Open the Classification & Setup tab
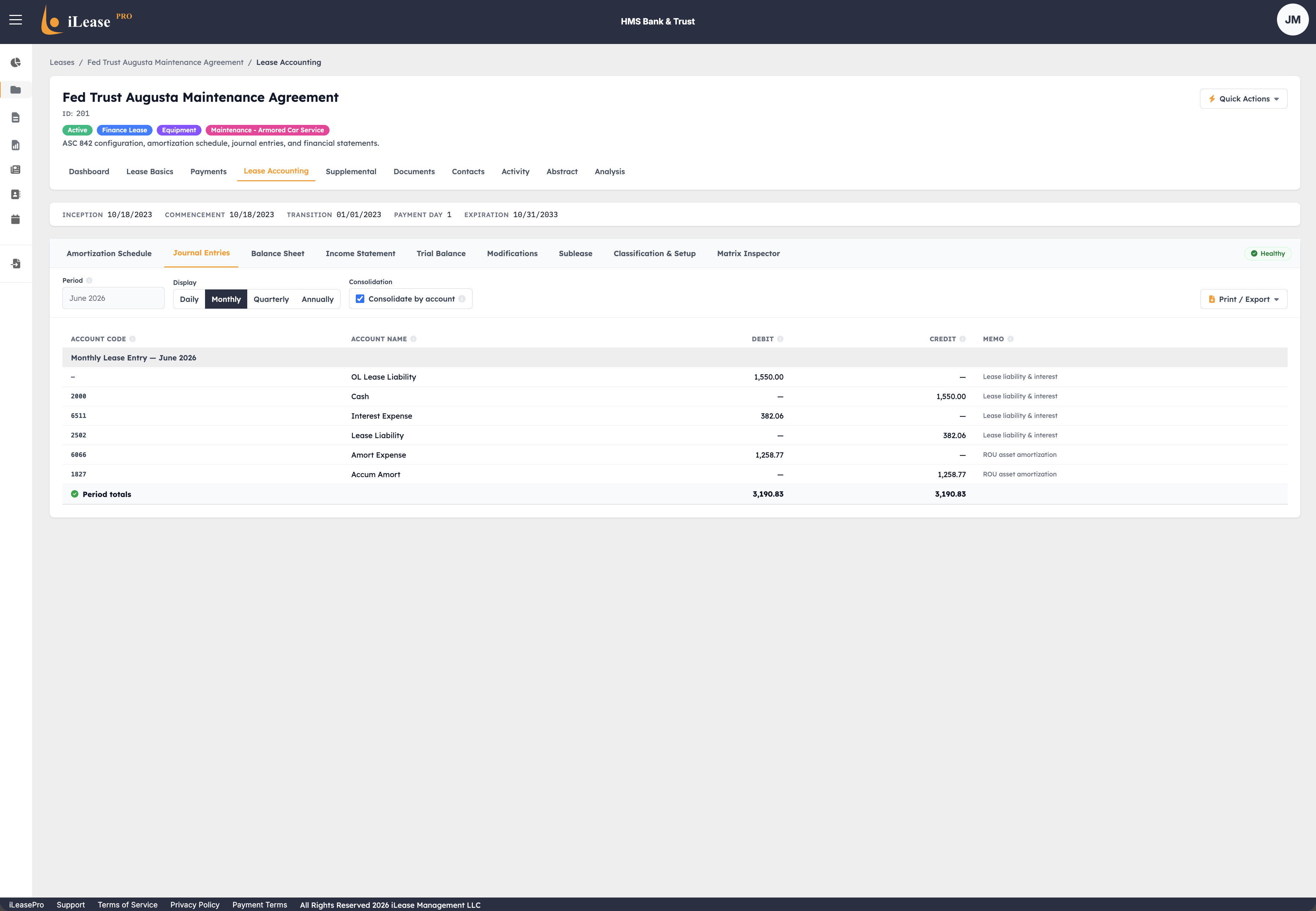The width and height of the screenshot is (1316, 911). point(654,254)
